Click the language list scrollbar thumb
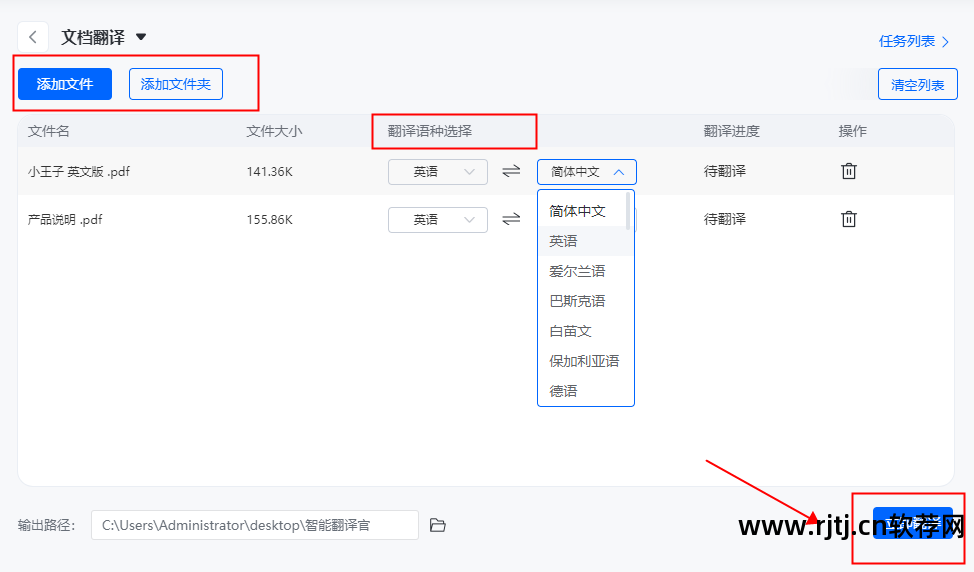Viewport: 974px width, 572px height. coord(628,211)
